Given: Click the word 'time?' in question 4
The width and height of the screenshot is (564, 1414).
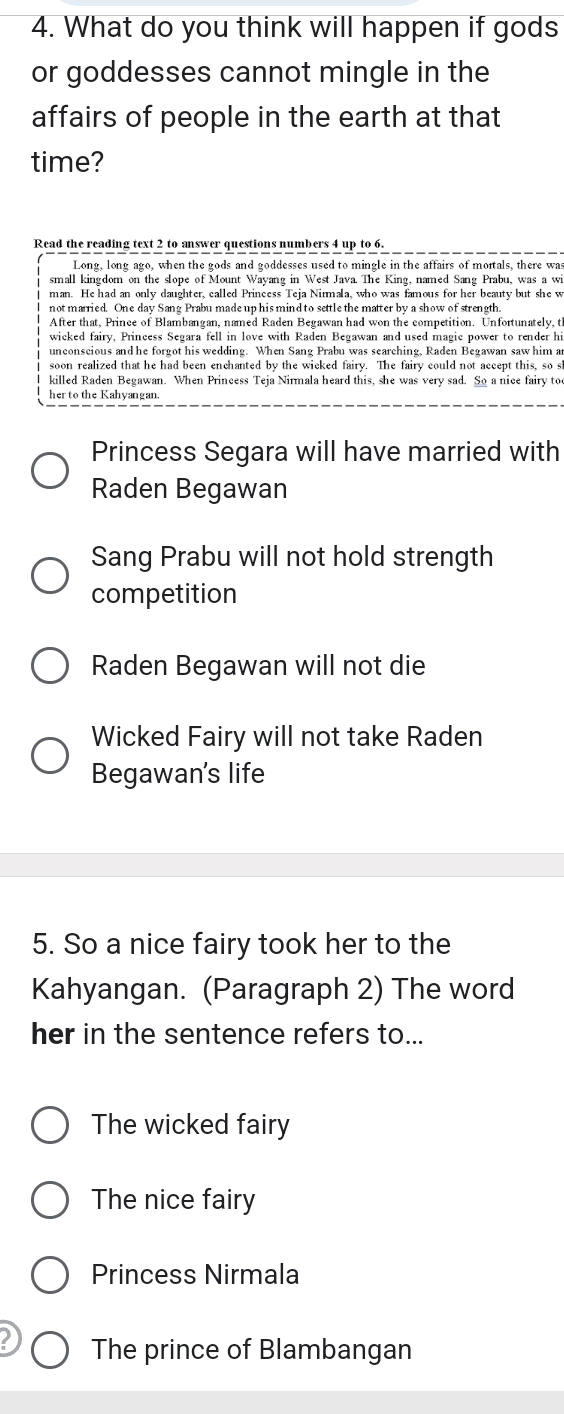Looking at the screenshot, I should click(68, 162).
